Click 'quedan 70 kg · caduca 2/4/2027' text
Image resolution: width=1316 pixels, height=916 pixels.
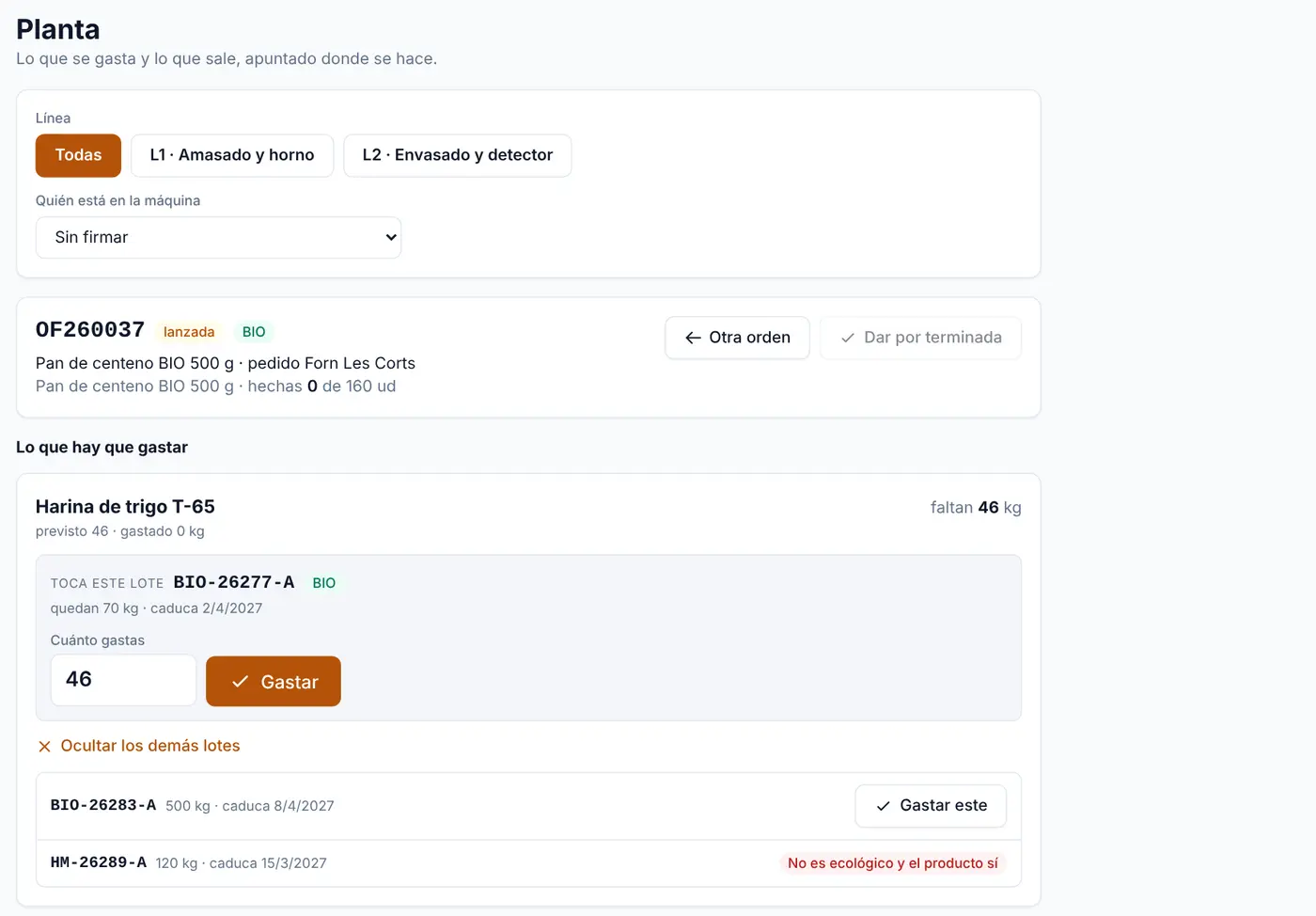point(157,608)
